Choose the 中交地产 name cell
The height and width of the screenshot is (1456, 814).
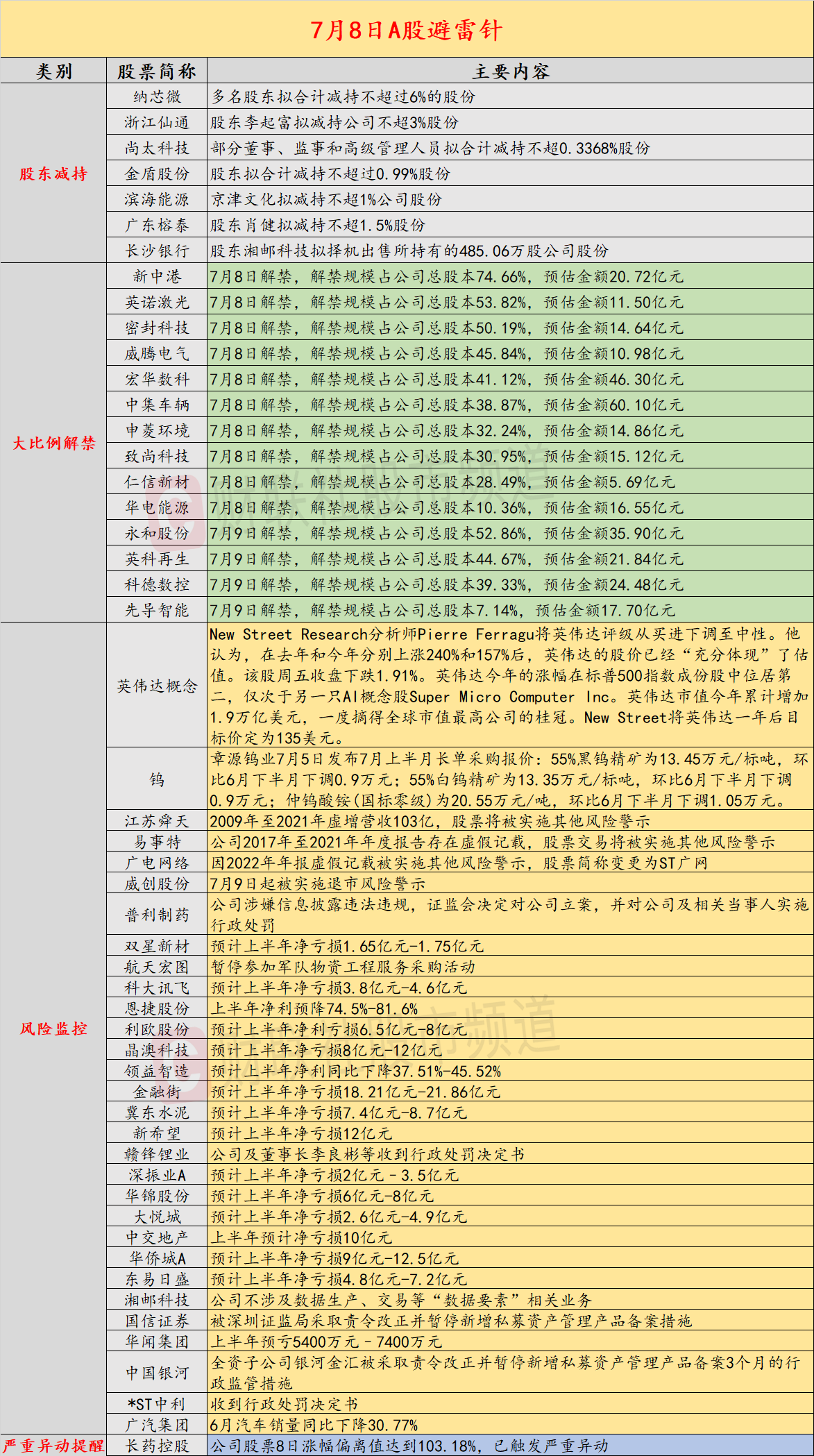click(157, 1237)
